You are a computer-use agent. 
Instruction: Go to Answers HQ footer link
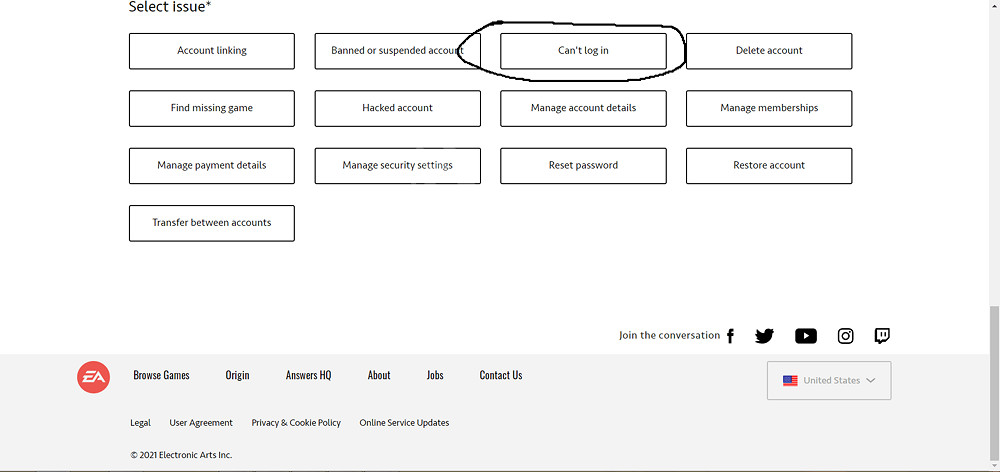pos(308,376)
